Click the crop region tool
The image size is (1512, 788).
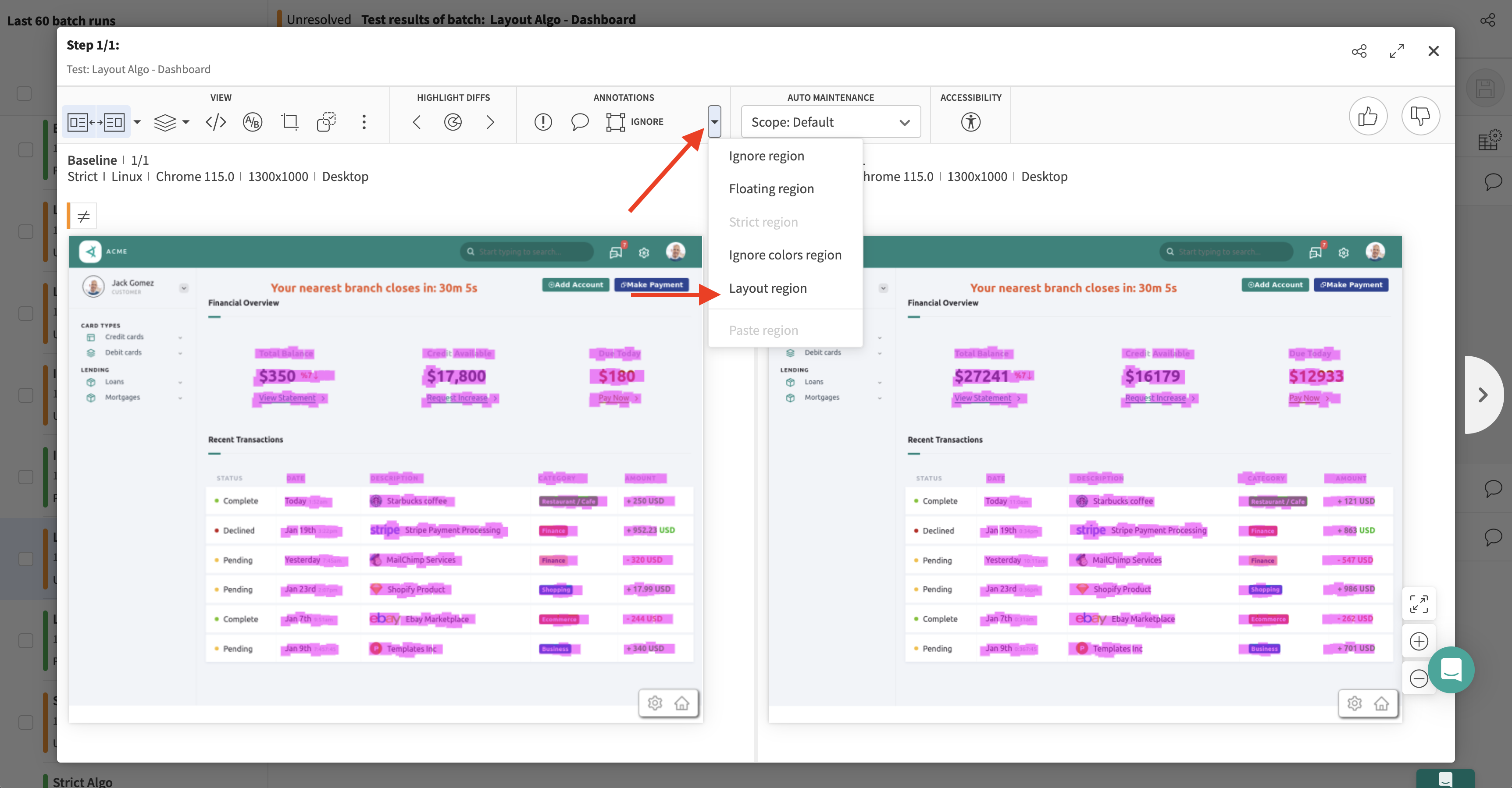pyautogui.click(x=289, y=122)
